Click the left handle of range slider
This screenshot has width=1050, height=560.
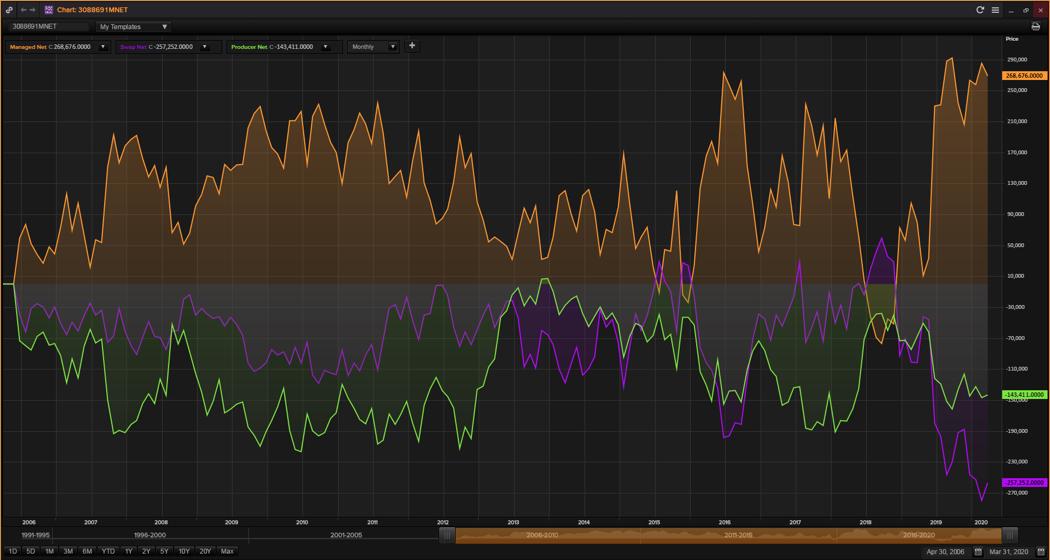click(x=447, y=535)
